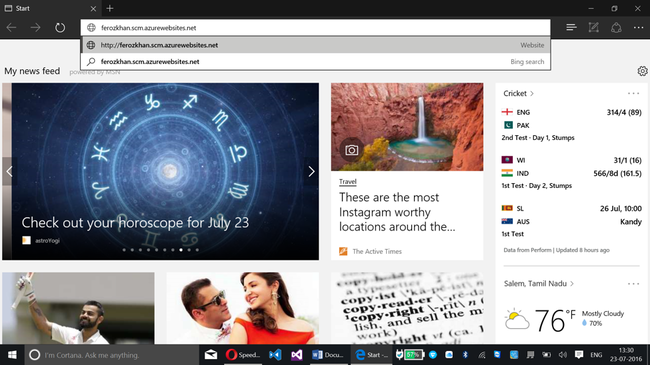Click the My news feed heading
The height and width of the screenshot is (365, 650).
pyautogui.click(x=32, y=71)
